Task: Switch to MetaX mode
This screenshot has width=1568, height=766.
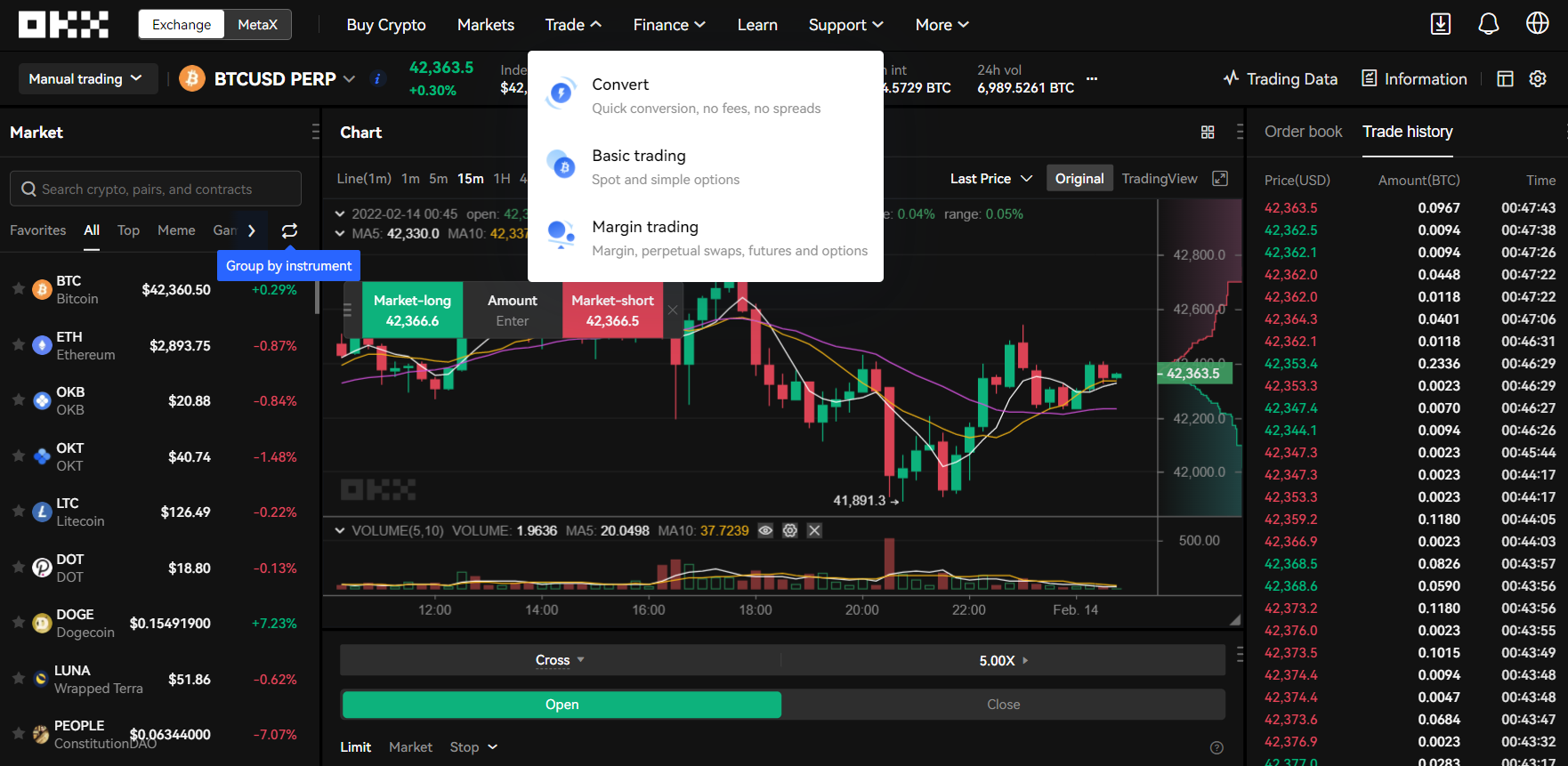Action: pyautogui.click(x=258, y=25)
